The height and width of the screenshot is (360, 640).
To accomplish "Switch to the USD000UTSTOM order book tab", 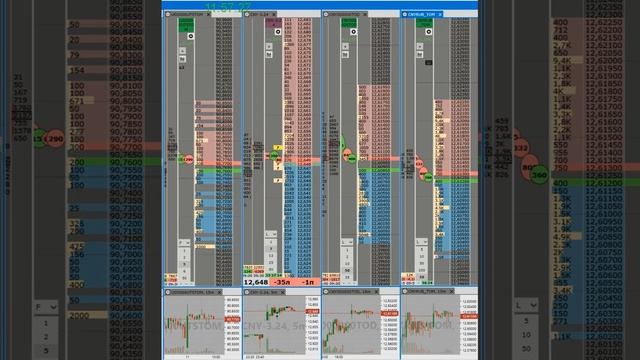I will click(x=188, y=14).
